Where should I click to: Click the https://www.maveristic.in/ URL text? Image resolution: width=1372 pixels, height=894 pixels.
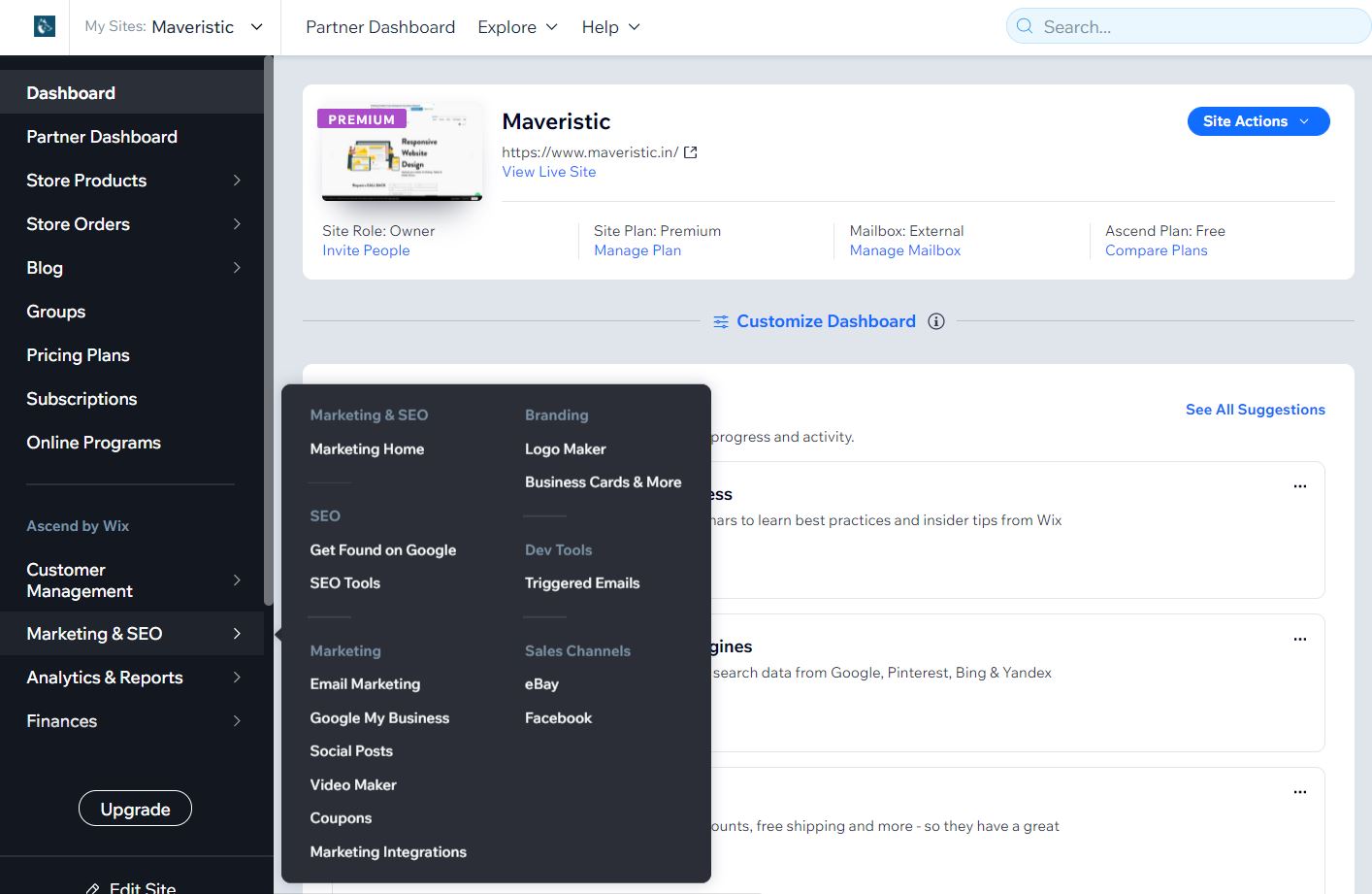pyautogui.click(x=590, y=152)
